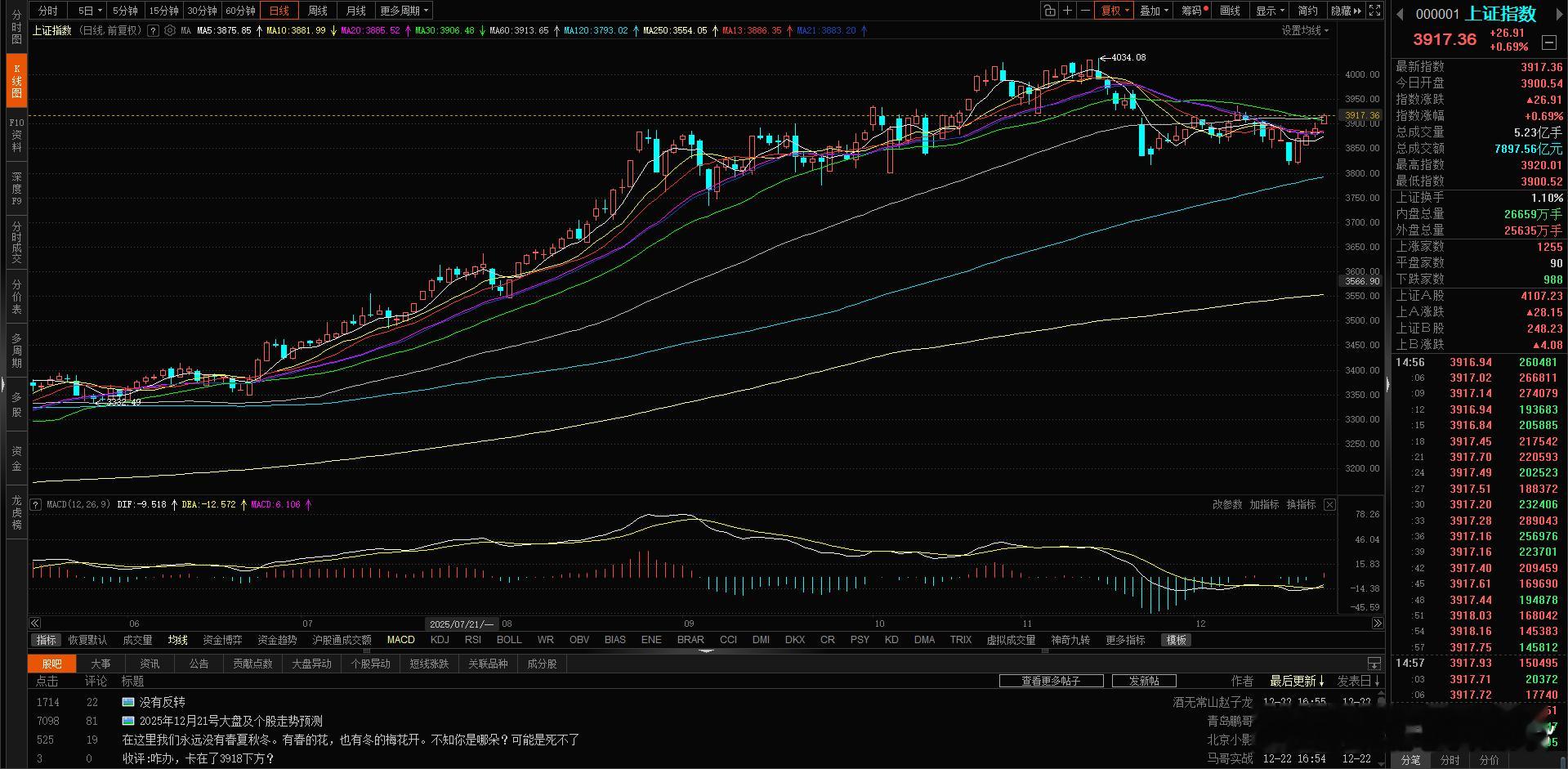Switch to 分价 tab in tick panel
The width and height of the screenshot is (1568, 769).
click(x=1490, y=760)
